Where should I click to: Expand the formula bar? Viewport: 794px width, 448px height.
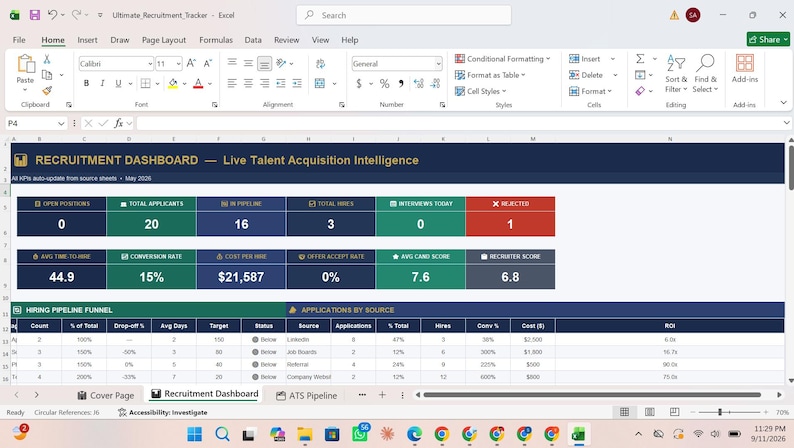[x=786, y=123]
